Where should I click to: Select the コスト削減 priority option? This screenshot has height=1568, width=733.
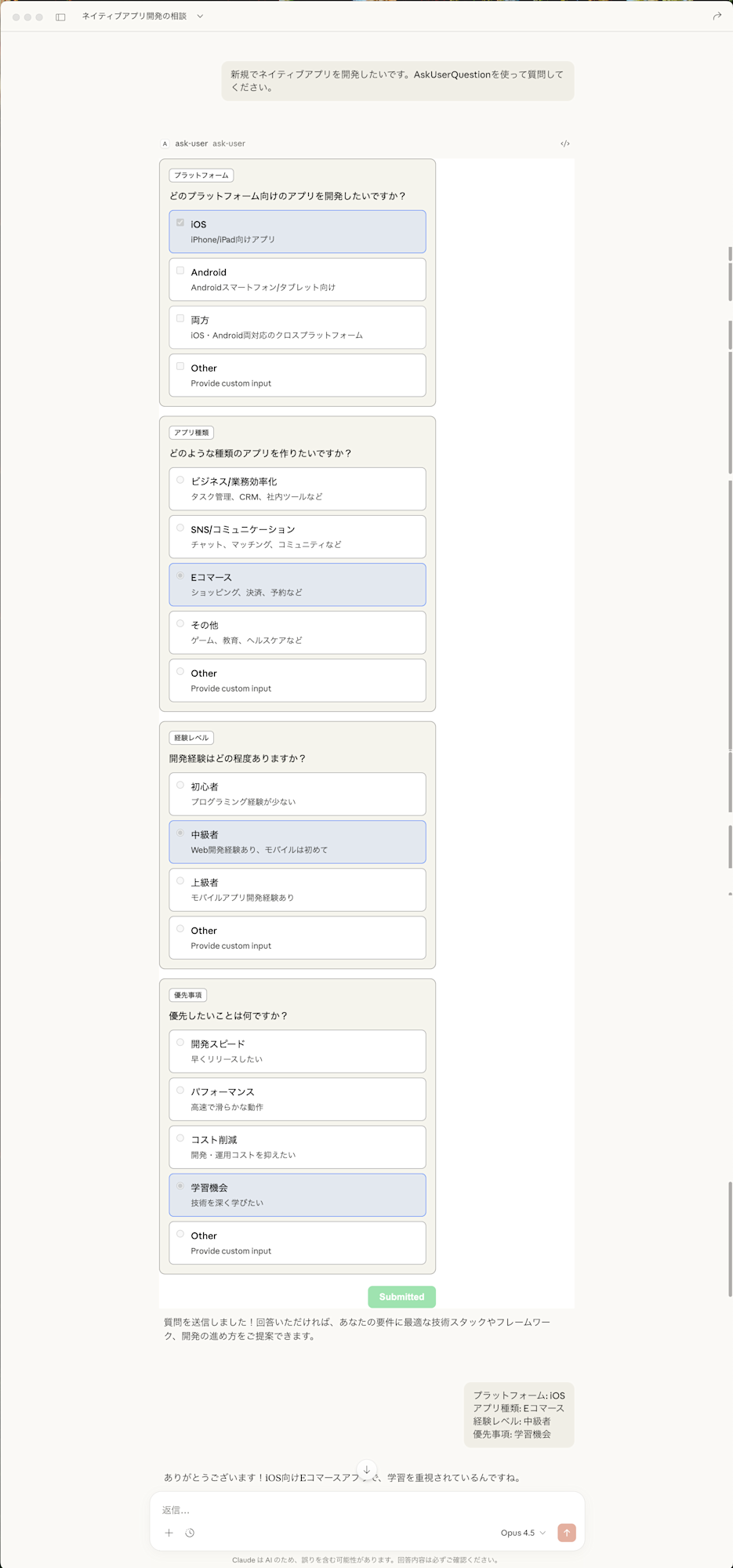180,1138
